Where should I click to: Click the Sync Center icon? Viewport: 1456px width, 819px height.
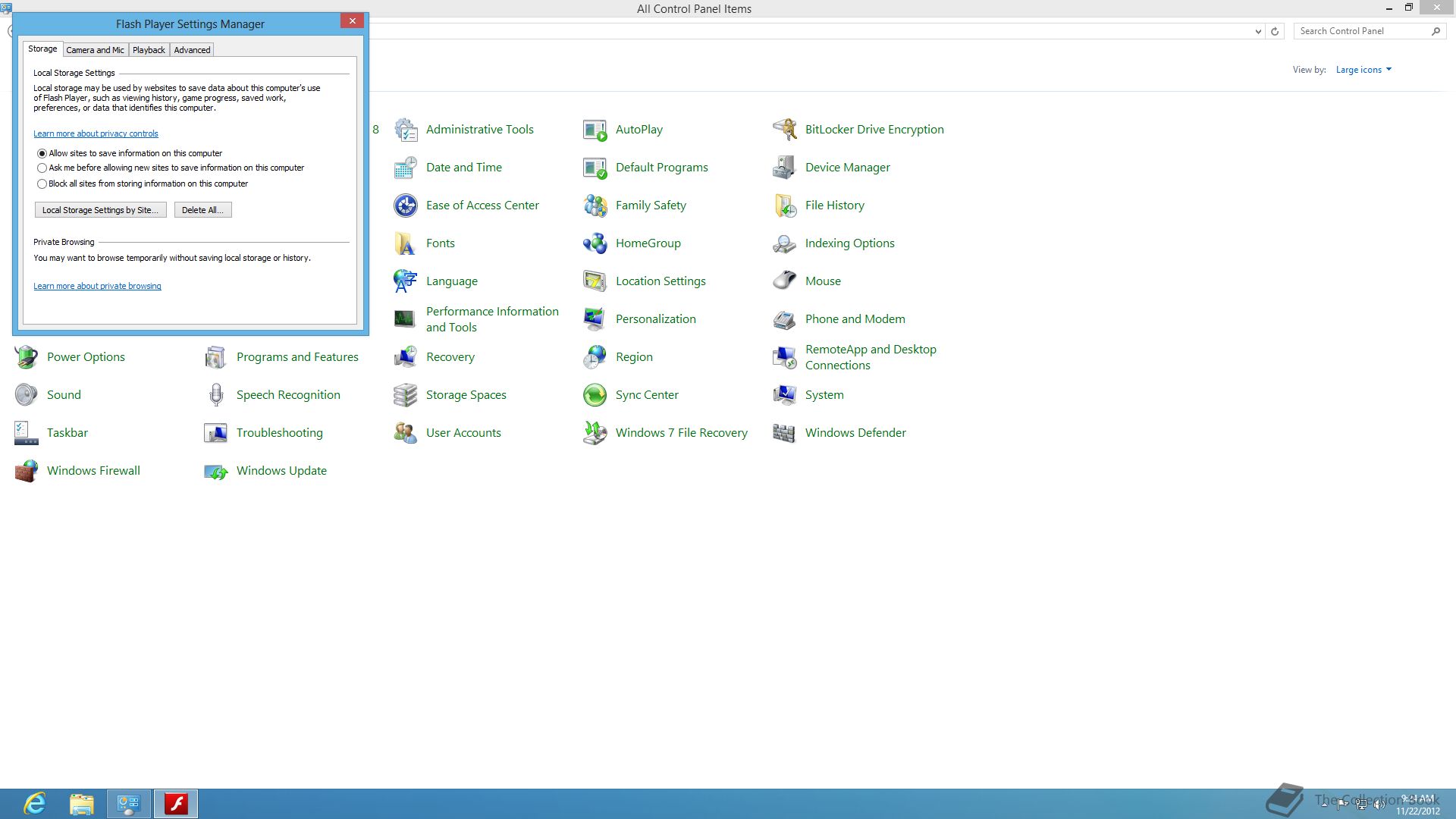tap(595, 395)
